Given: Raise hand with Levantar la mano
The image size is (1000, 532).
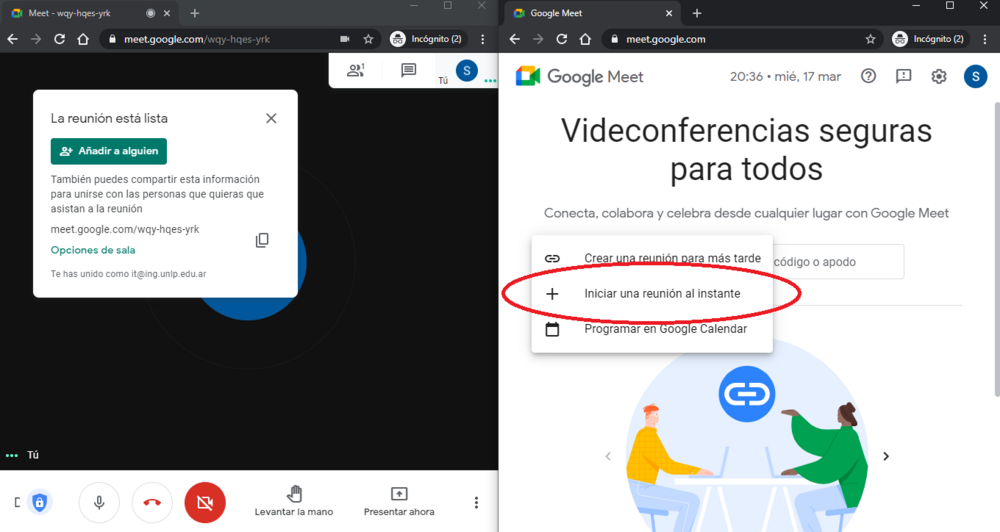Looking at the screenshot, I should 294,501.
